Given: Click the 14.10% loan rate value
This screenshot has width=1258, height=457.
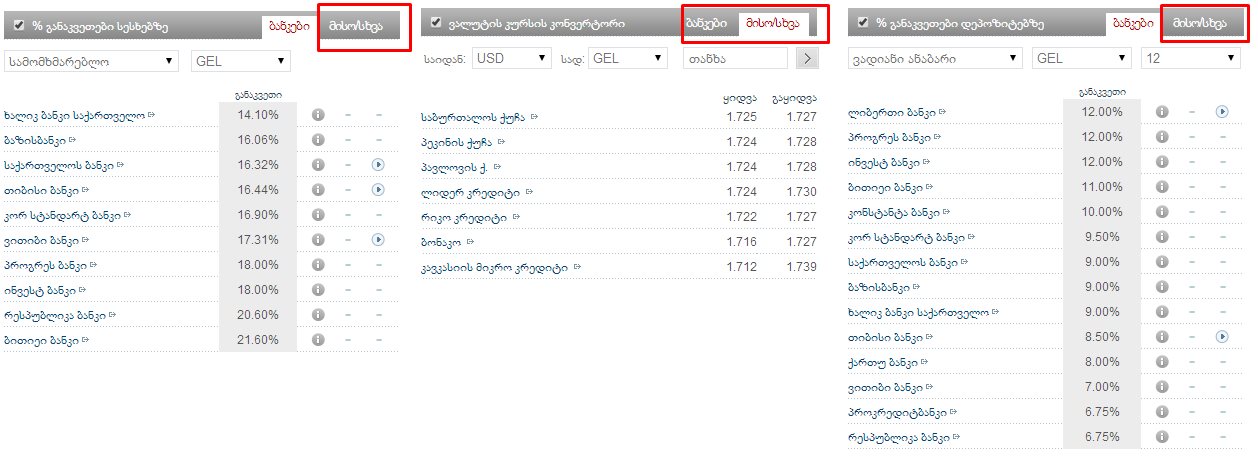Looking at the screenshot, I should pyautogui.click(x=259, y=115).
